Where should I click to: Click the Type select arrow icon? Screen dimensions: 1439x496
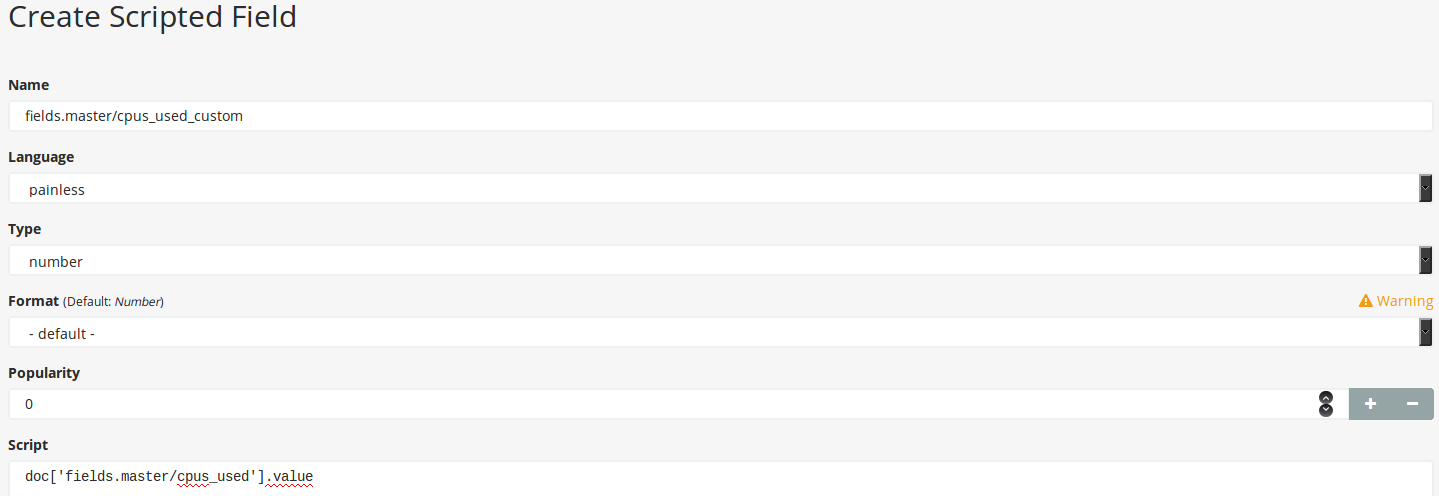click(1425, 260)
